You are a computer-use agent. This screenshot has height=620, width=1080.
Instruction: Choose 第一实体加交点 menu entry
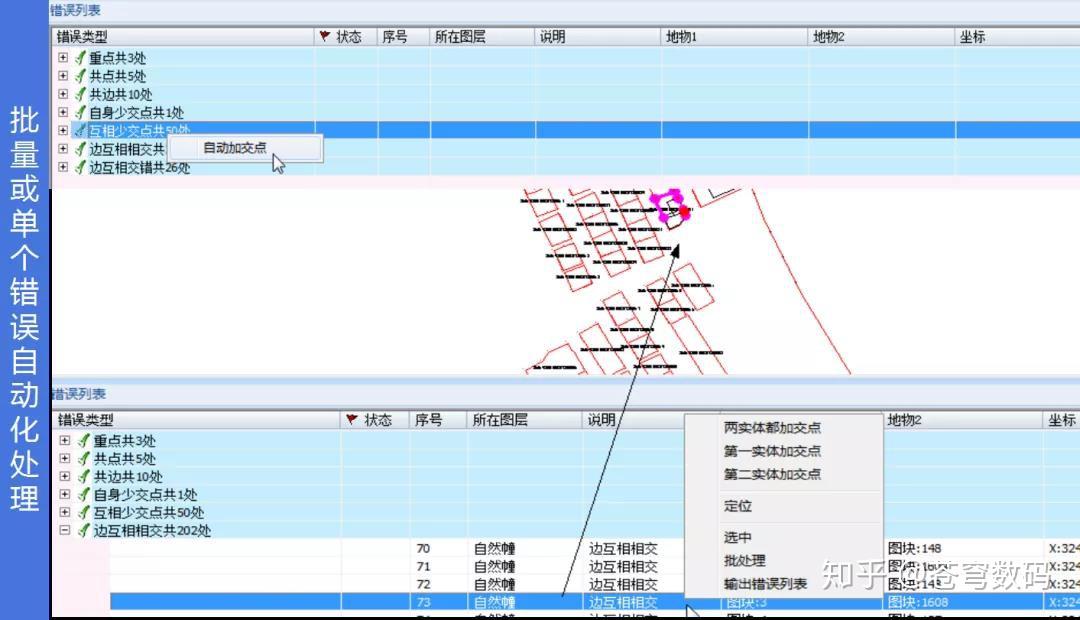(772, 451)
